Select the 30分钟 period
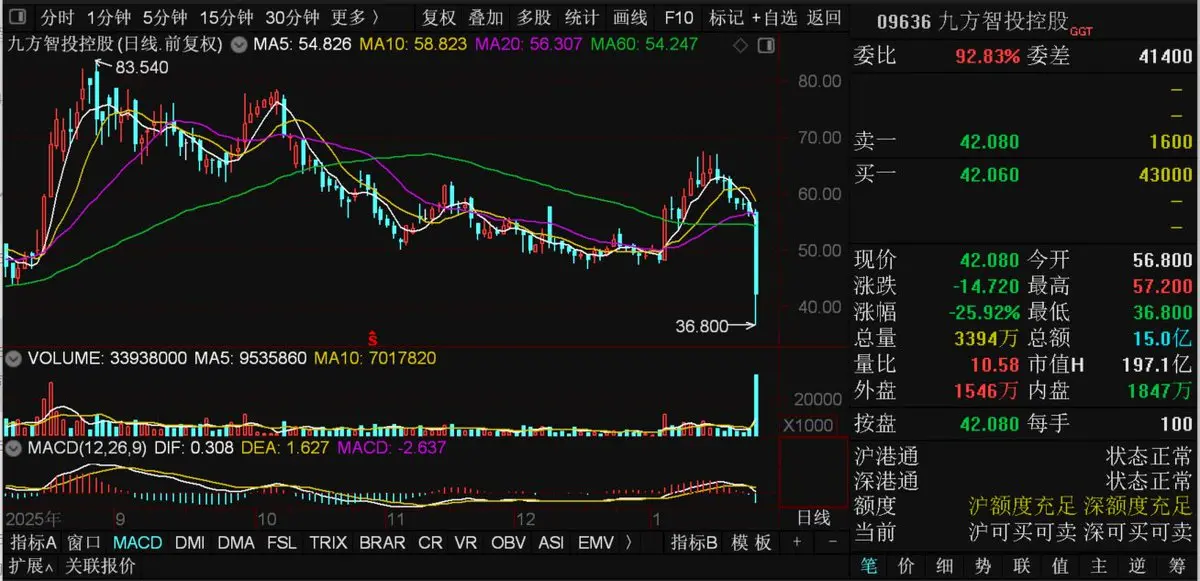Image resolution: width=1200 pixels, height=581 pixels. 292,18
